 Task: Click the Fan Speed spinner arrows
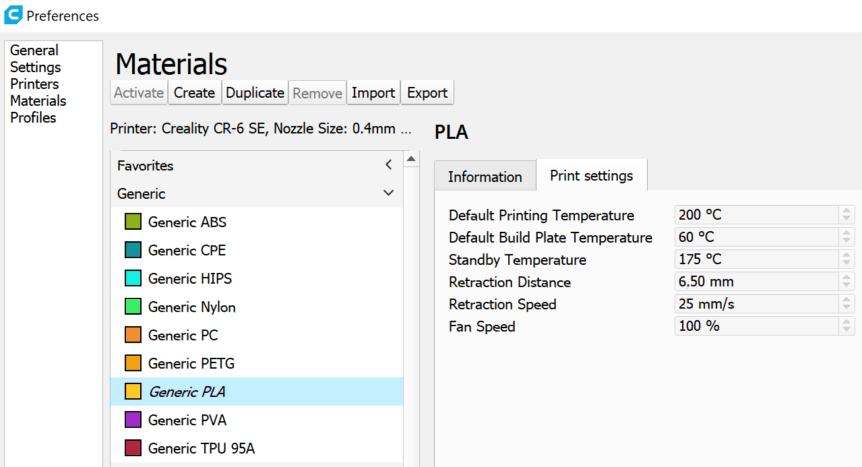point(847,326)
